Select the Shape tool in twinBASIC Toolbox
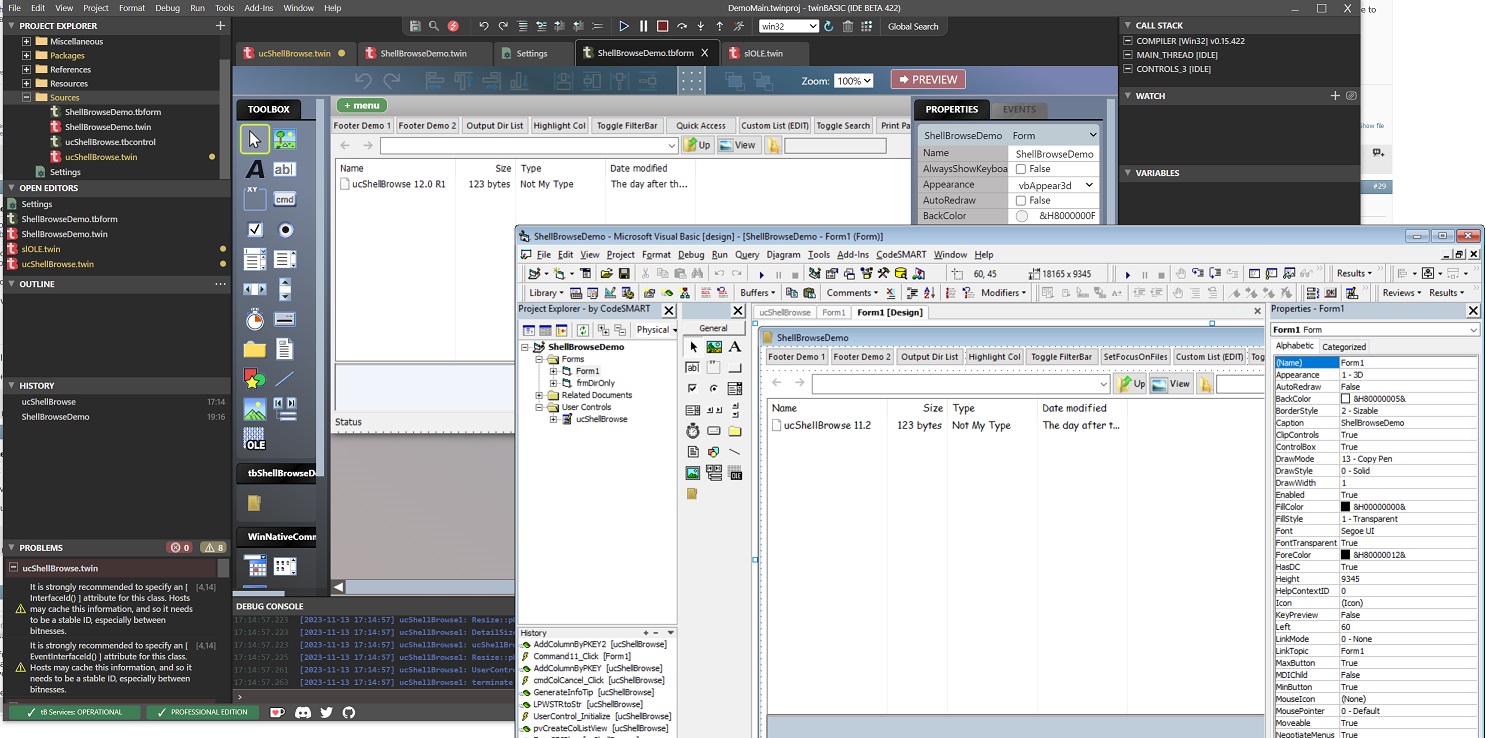The height and width of the screenshot is (738, 1486). coord(255,380)
